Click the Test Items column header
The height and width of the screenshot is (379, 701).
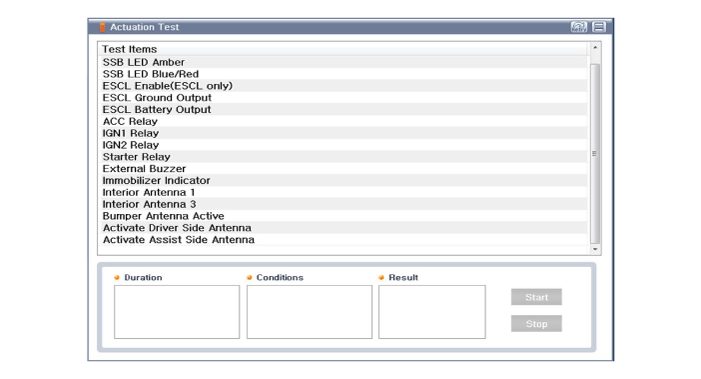coord(342,49)
